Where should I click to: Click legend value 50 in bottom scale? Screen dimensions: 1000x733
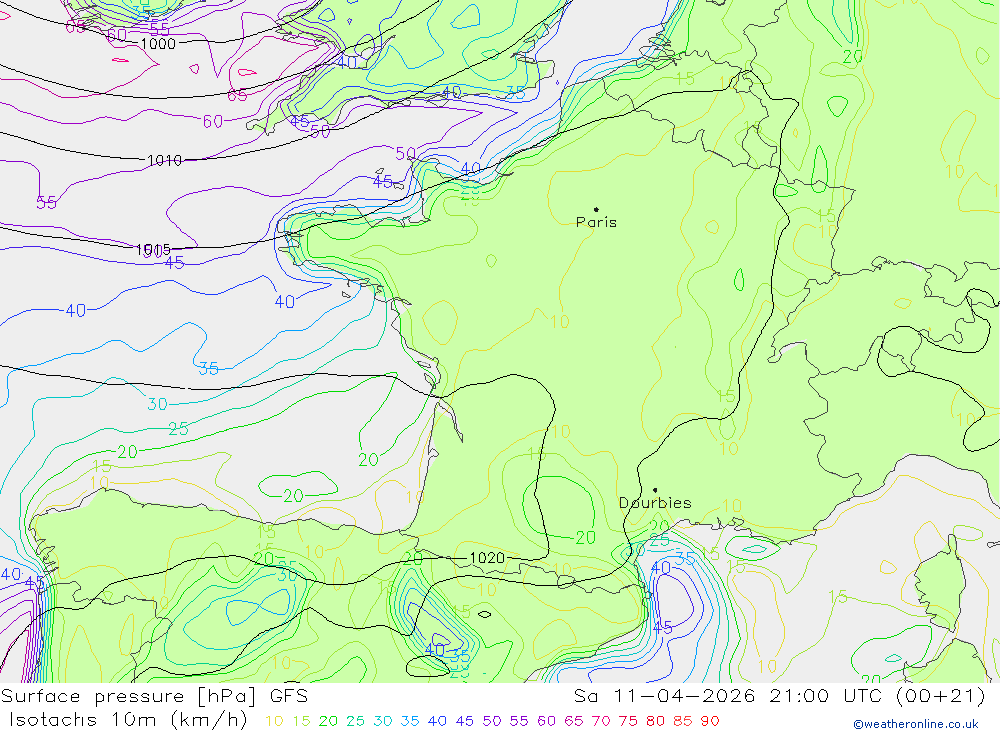click(x=492, y=721)
